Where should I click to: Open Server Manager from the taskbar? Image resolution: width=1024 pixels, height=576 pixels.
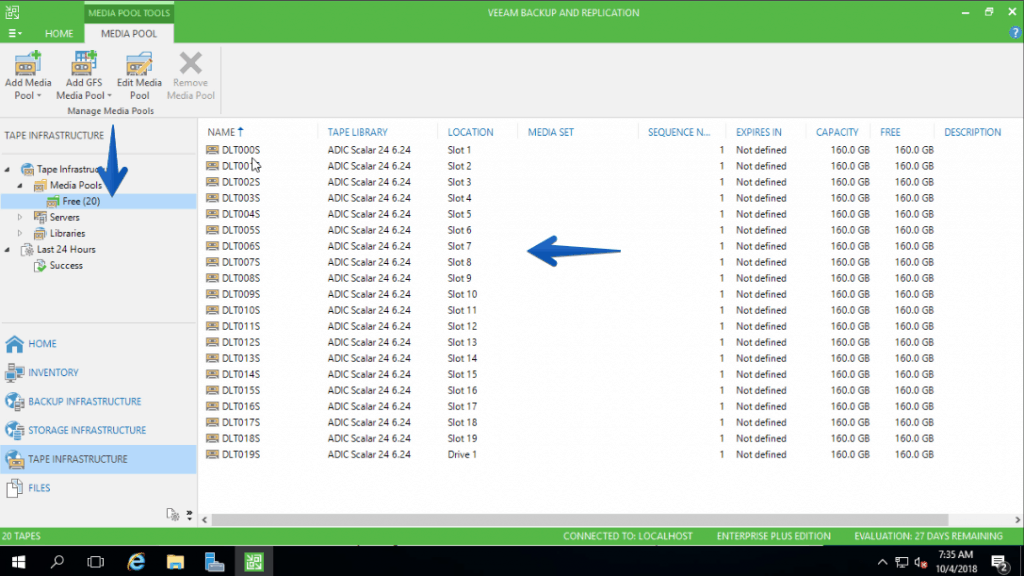[214, 562]
